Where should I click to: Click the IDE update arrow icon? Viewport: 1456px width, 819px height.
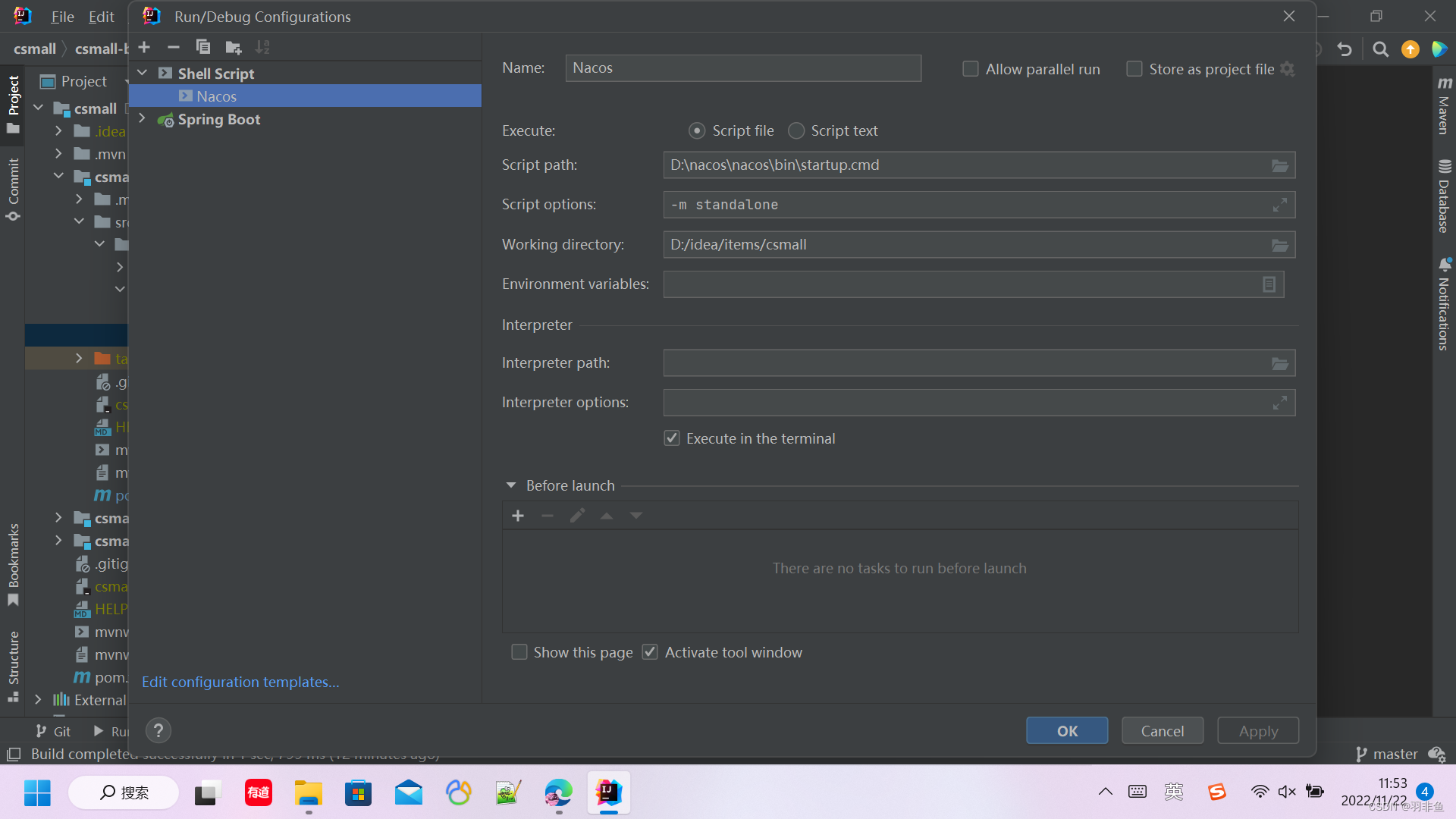click(x=1410, y=49)
